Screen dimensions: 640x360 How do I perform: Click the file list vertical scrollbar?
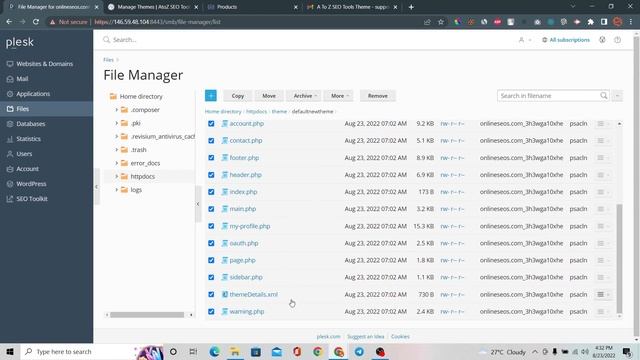[619, 259]
